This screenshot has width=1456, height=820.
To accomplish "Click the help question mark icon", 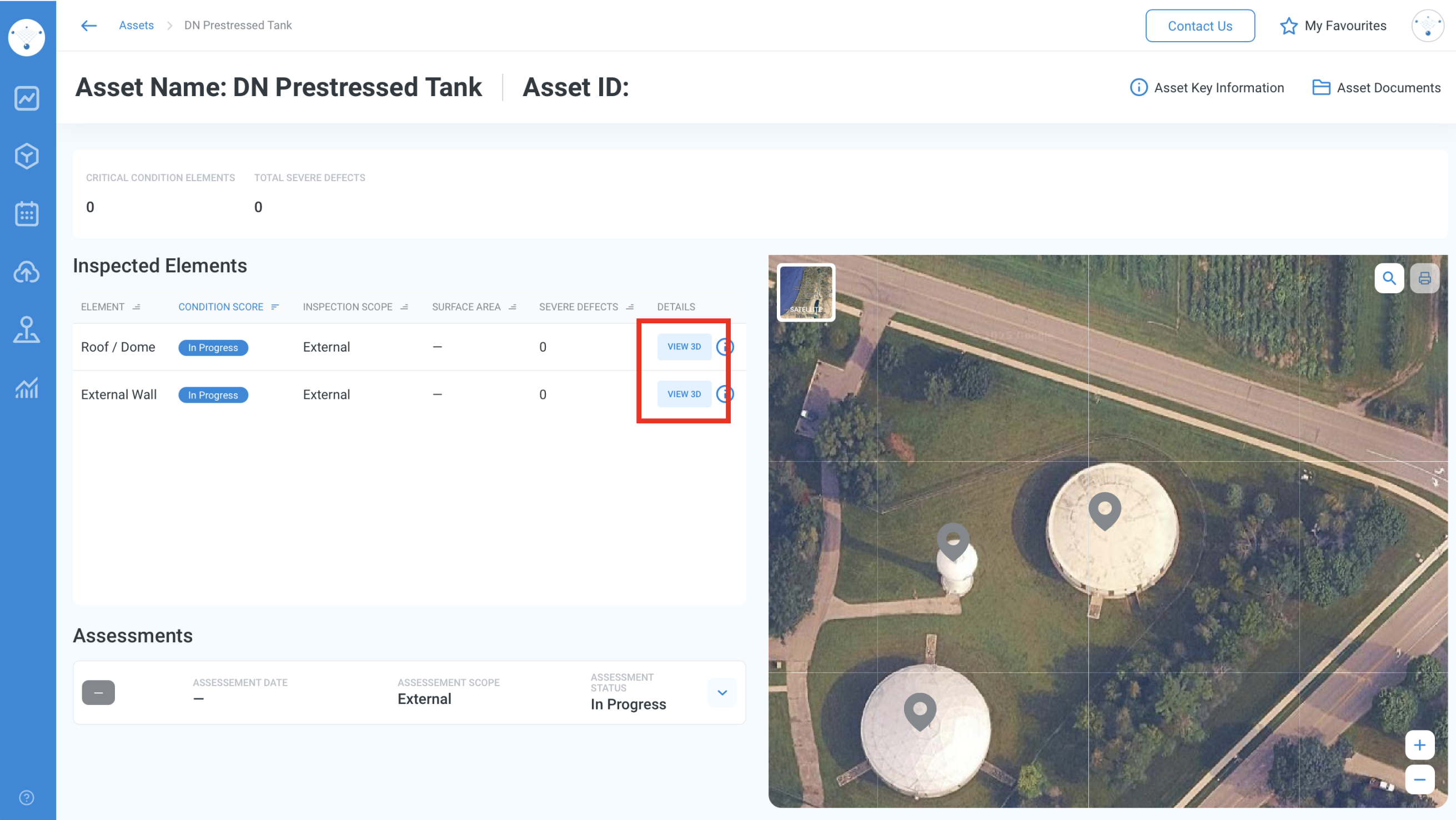I will pyautogui.click(x=27, y=797).
